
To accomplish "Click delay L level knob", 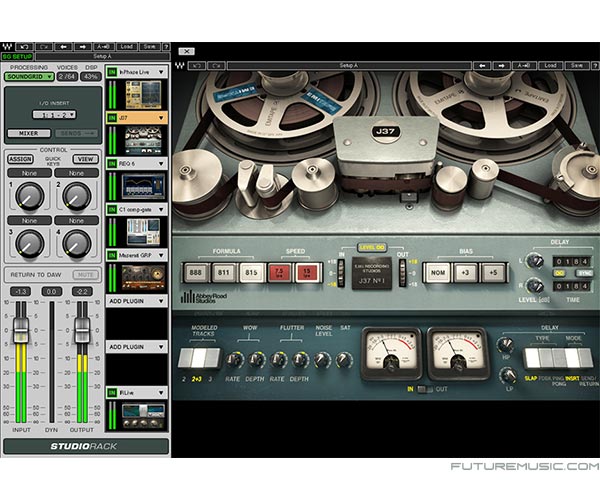I will (535, 261).
